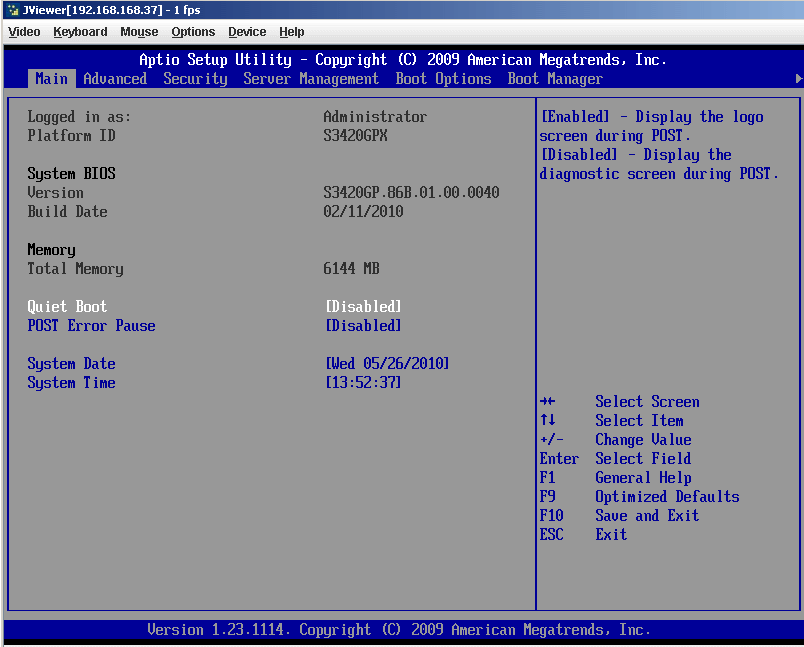Open the Help menu

[x=292, y=32]
